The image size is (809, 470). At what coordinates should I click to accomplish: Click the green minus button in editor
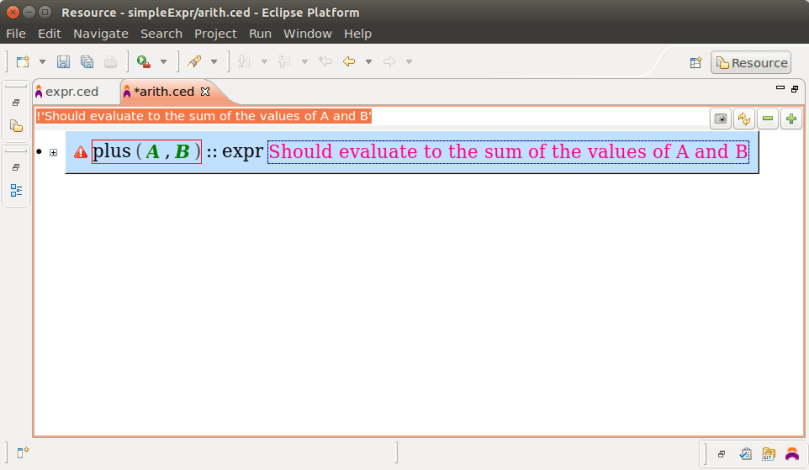click(768, 119)
